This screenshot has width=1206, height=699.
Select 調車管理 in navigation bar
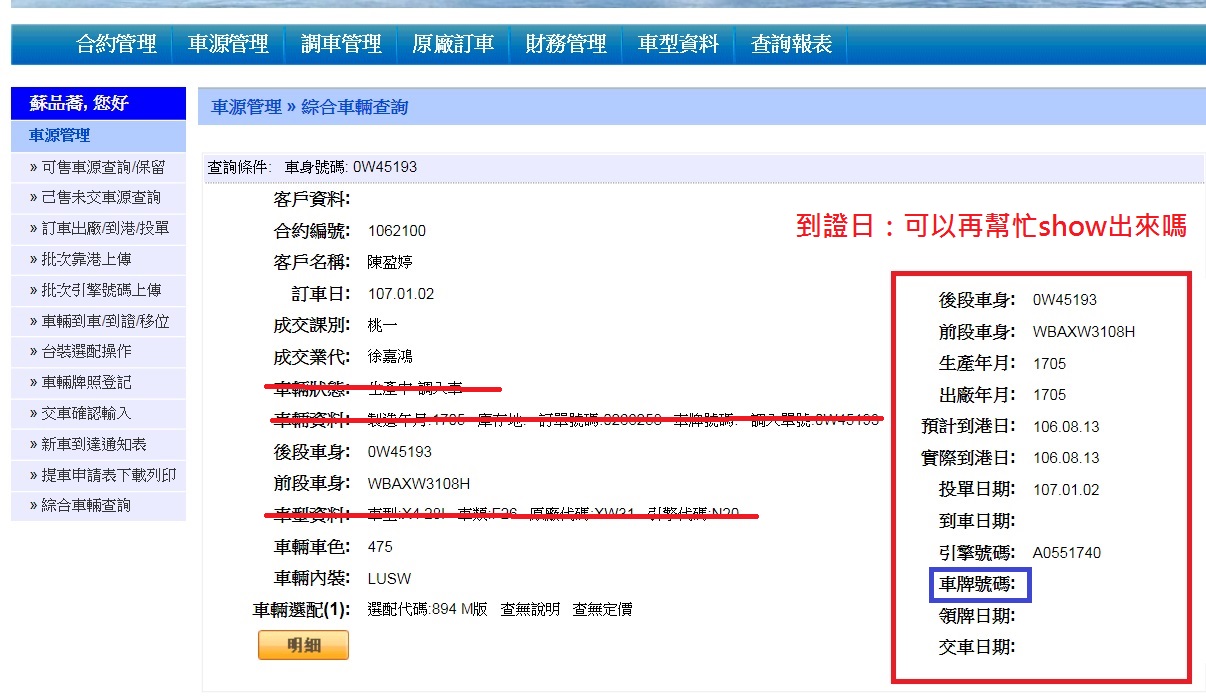point(341,44)
